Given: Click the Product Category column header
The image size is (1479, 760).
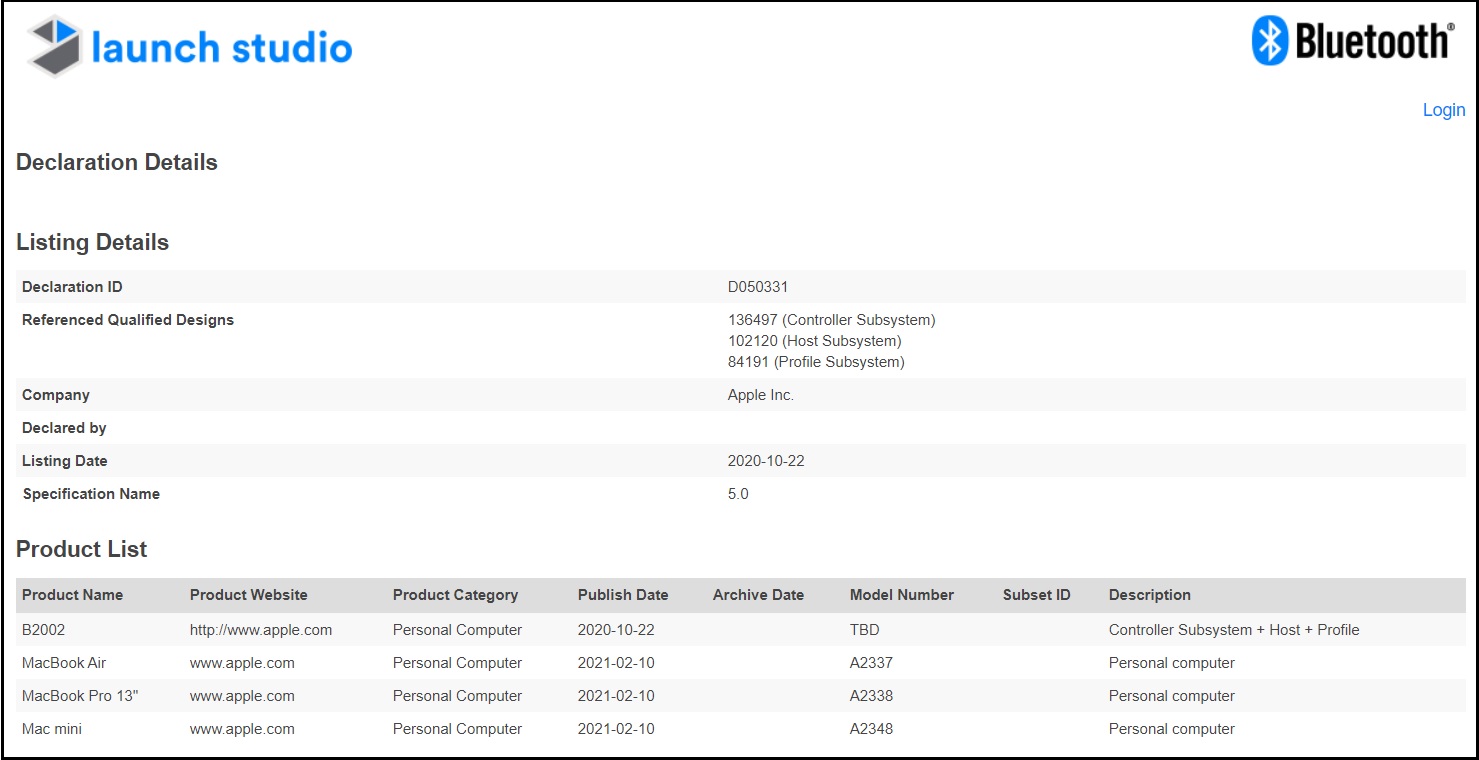Looking at the screenshot, I should coord(455,595).
